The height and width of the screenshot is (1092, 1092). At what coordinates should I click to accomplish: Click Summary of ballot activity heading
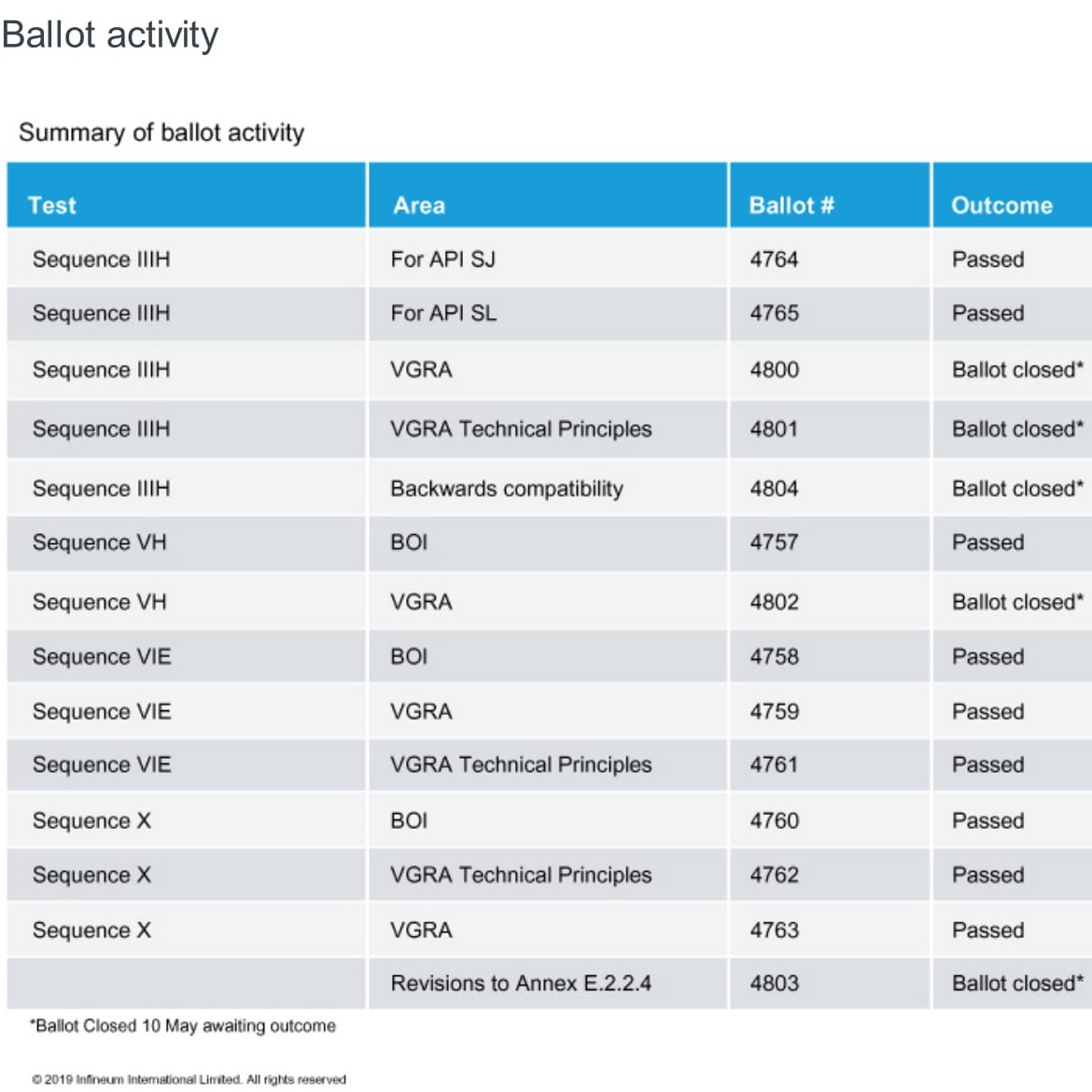point(161,133)
